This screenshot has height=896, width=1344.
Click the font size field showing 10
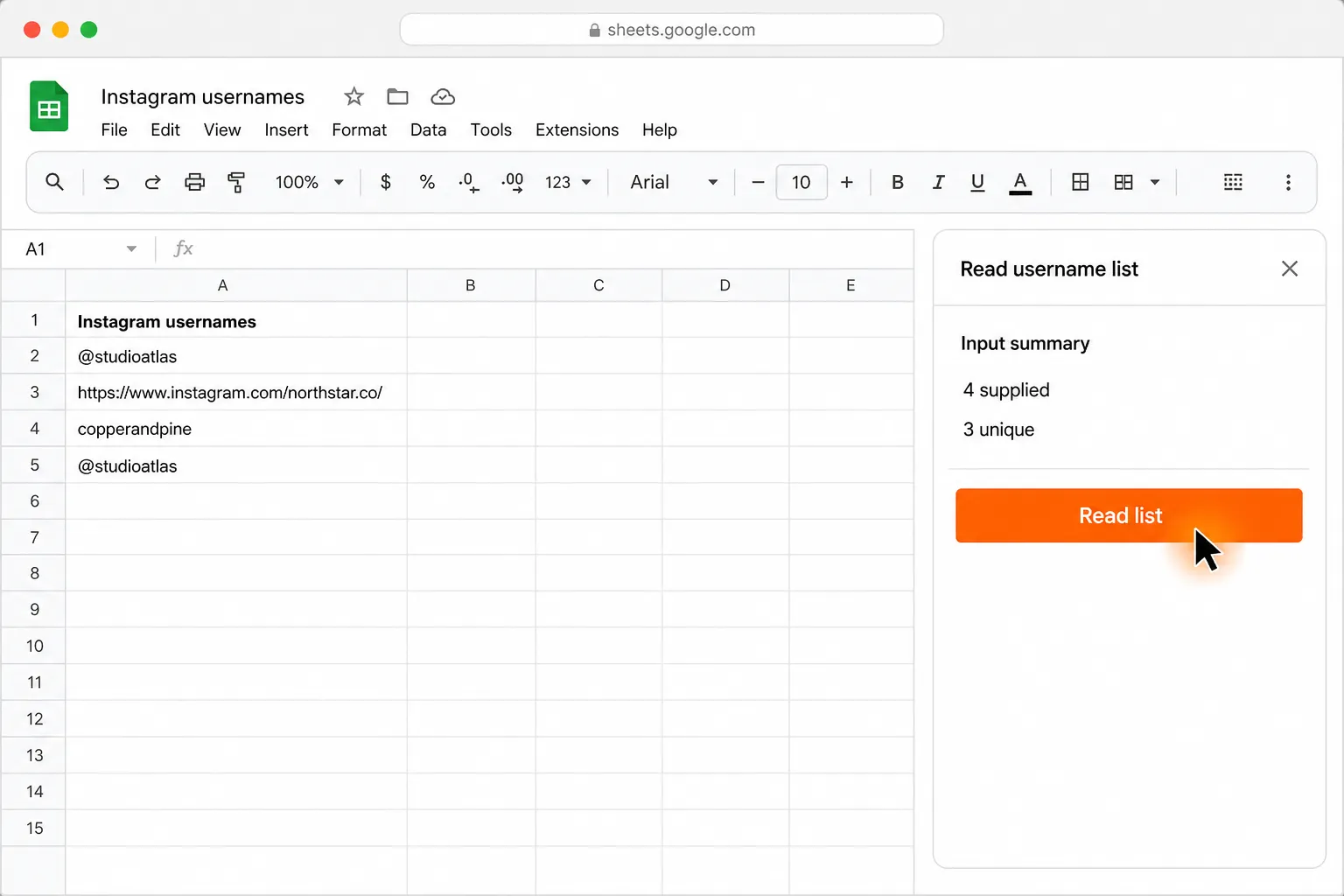tap(801, 182)
